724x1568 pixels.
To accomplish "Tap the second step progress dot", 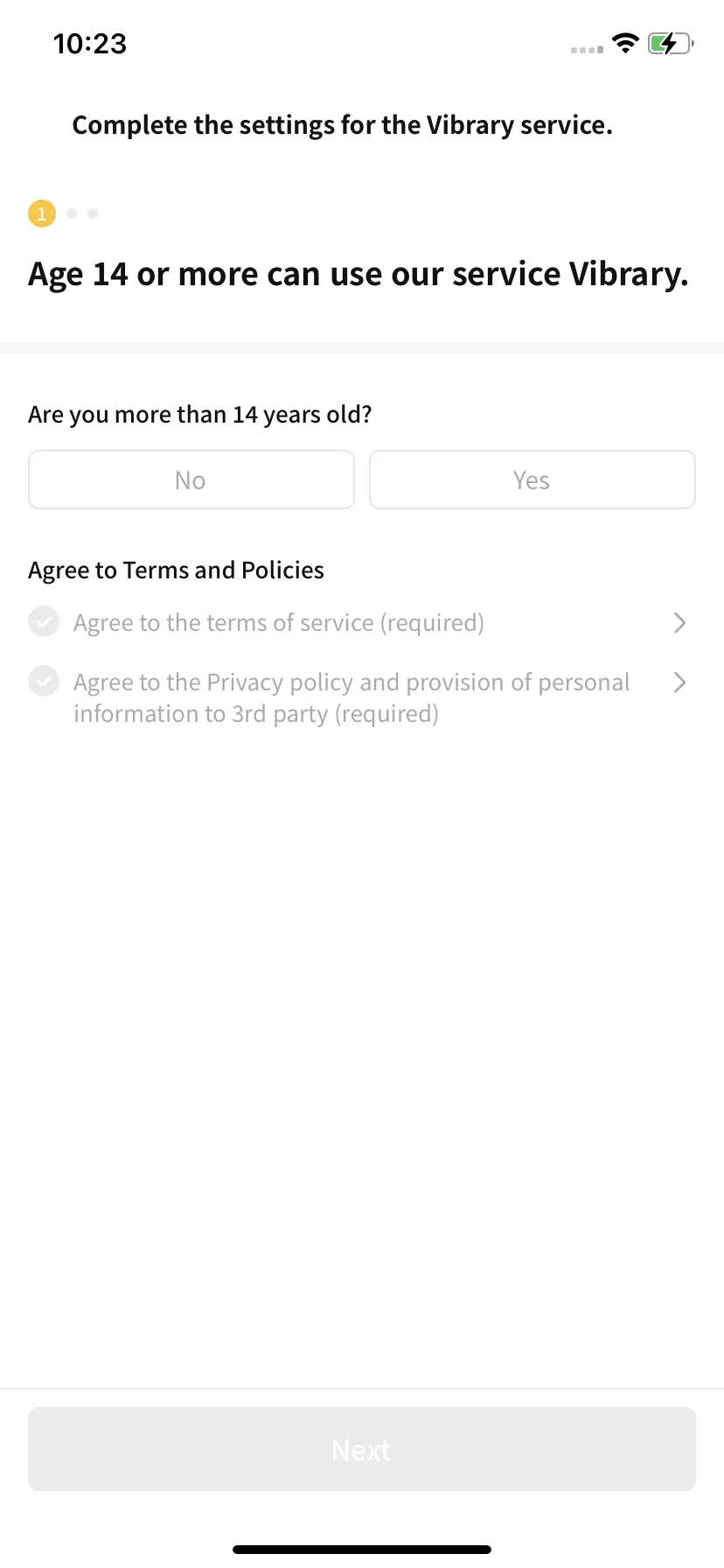I will (x=72, y=213).
